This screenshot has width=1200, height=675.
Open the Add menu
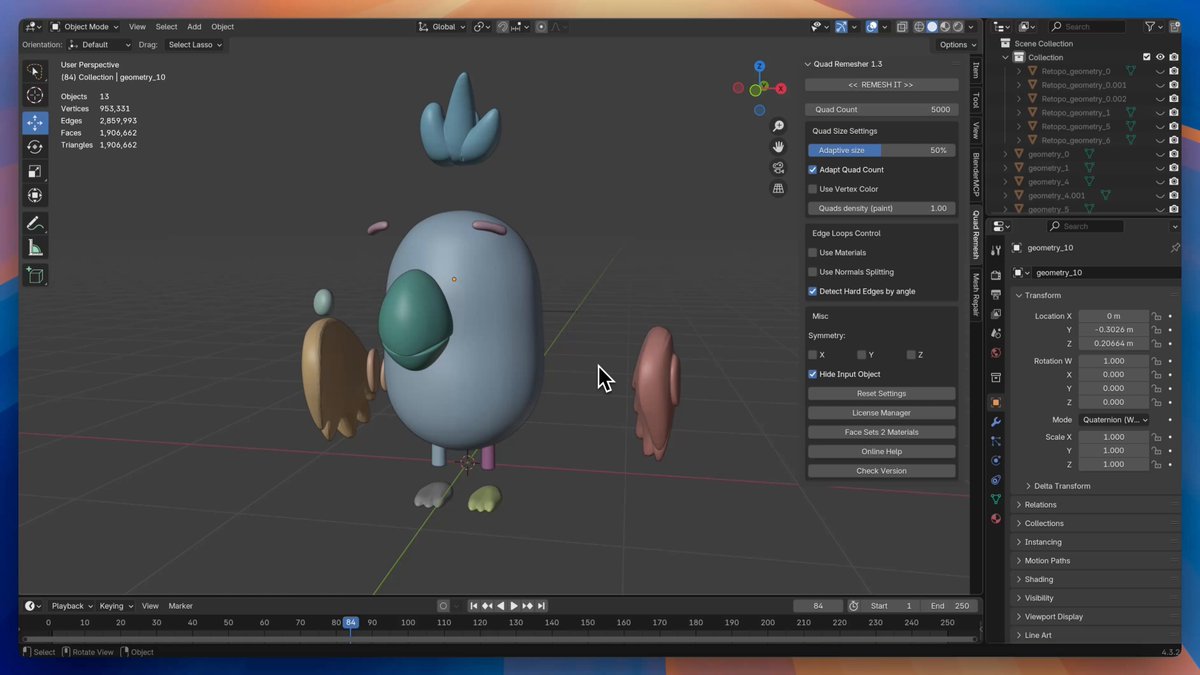[x=194, y=27]
